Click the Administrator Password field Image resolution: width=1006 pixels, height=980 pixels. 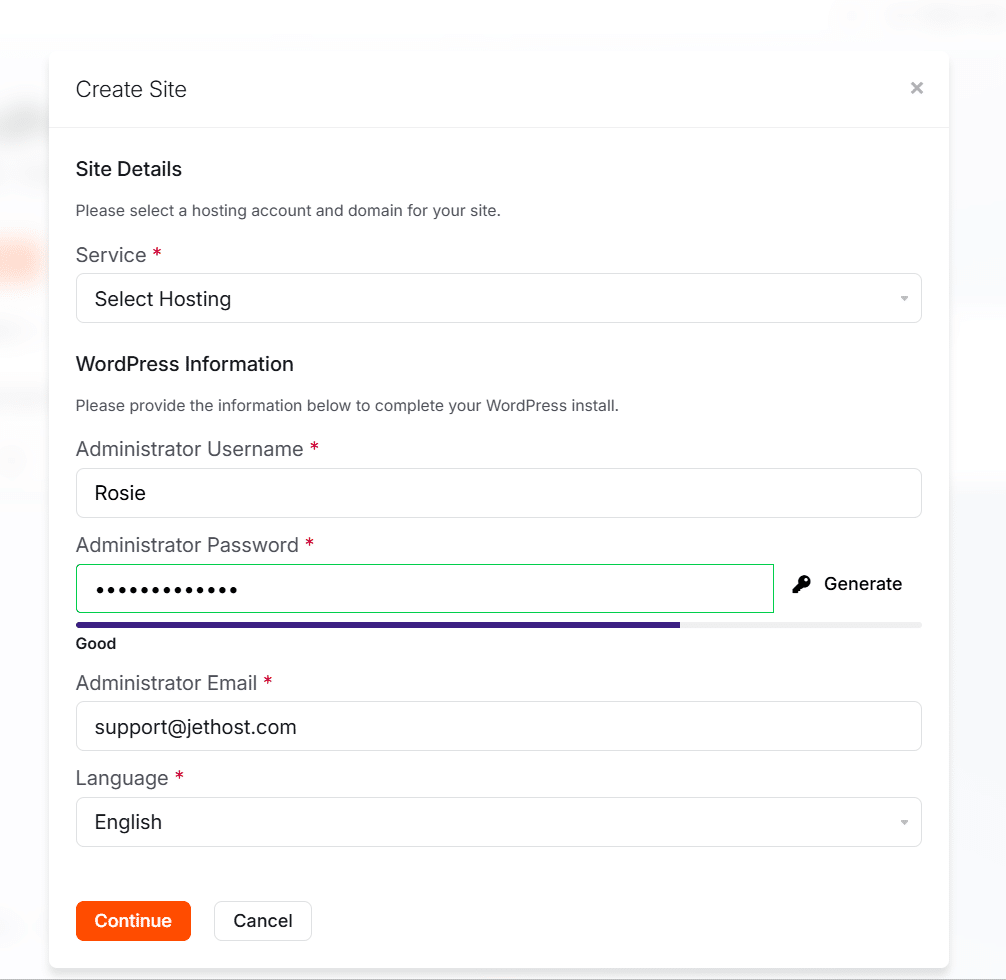[424, 588]
